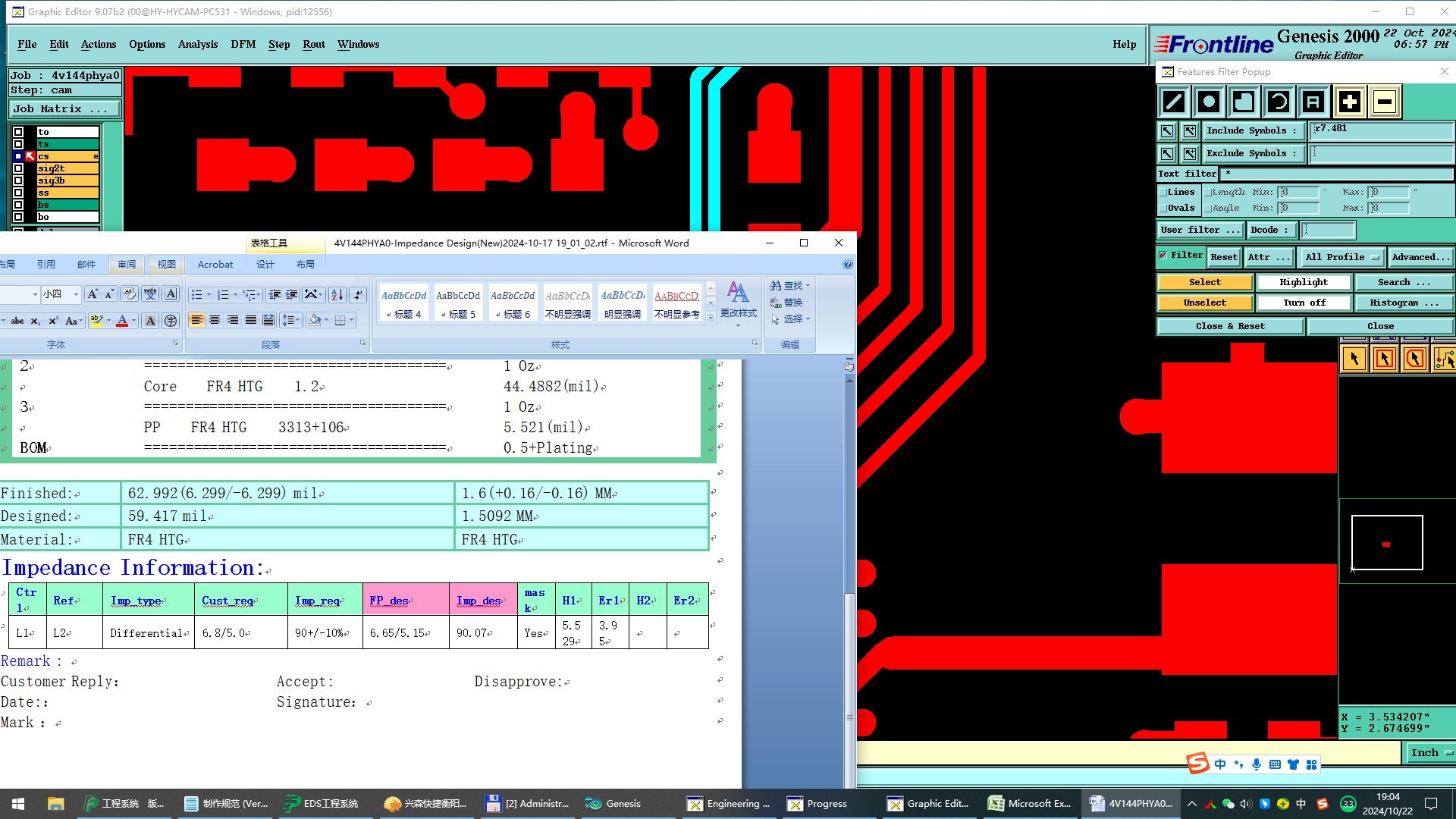Click the Histogram ... button
The image size is (1456, 819).
pyautogui.click(x=1404, y=303)
